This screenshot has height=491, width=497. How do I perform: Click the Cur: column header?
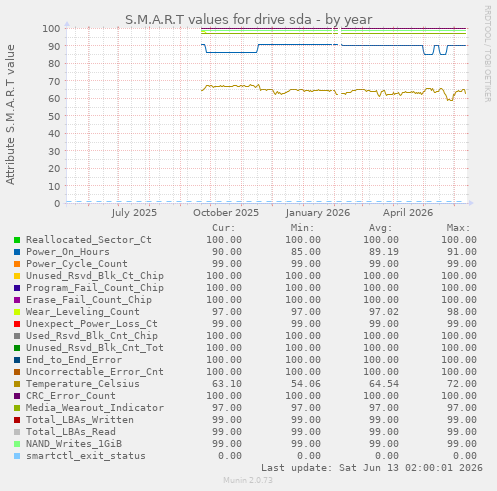(224, 228)
